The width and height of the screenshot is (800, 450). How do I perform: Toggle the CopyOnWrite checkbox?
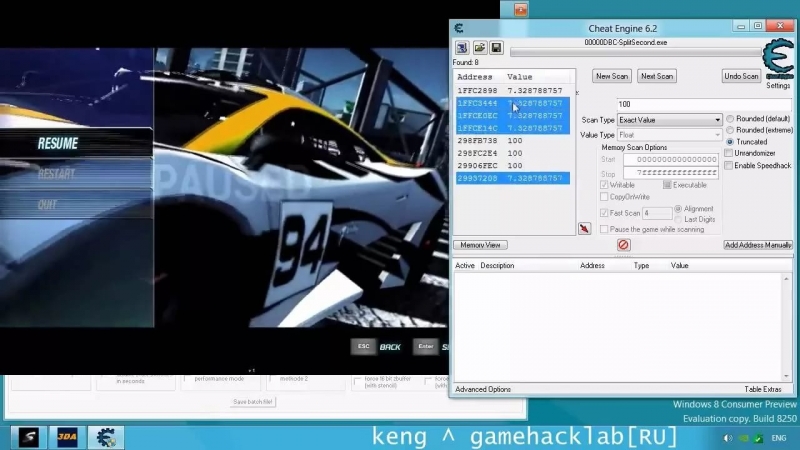pos(604,197)
